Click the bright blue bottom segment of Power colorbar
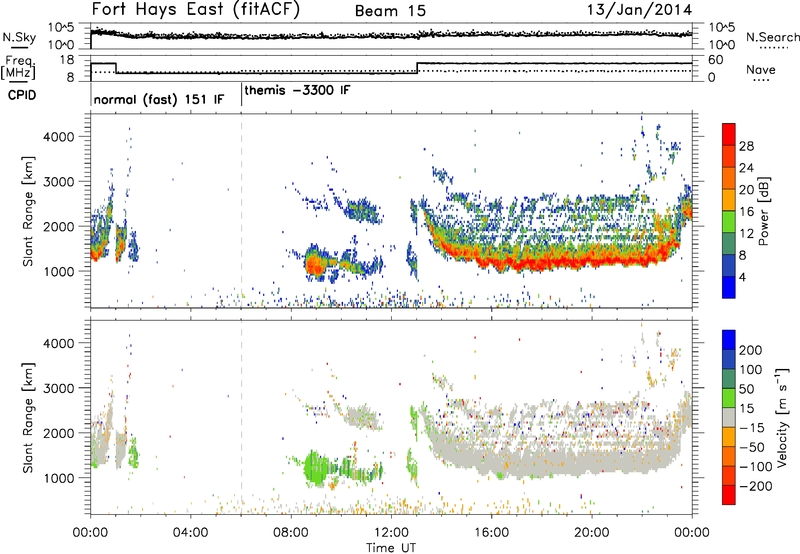Screen dimensions: 800x554 [729, 287]
